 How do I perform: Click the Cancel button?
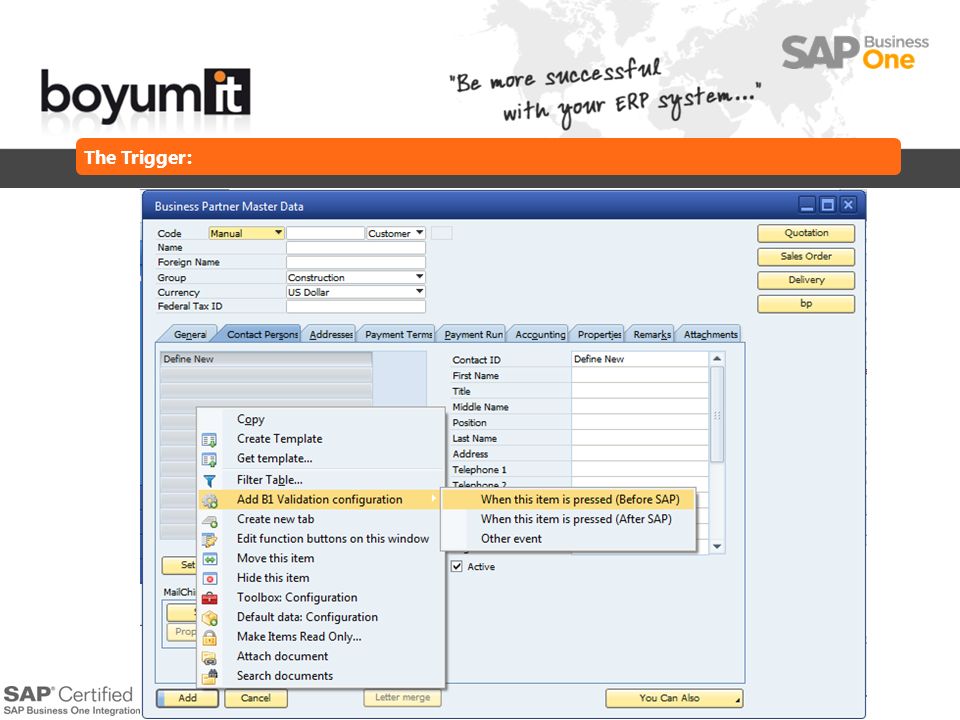click(255, 698)
